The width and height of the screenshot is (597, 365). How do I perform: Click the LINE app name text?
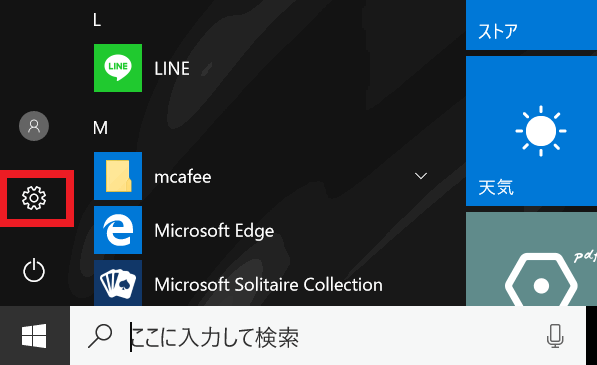(172, 69)
